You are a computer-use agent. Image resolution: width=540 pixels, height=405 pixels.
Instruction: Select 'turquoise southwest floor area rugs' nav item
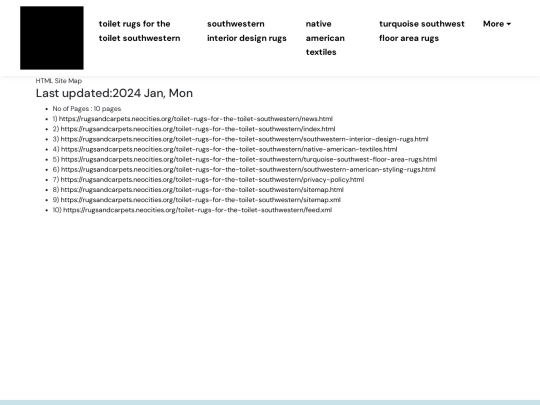pos(422,31)
